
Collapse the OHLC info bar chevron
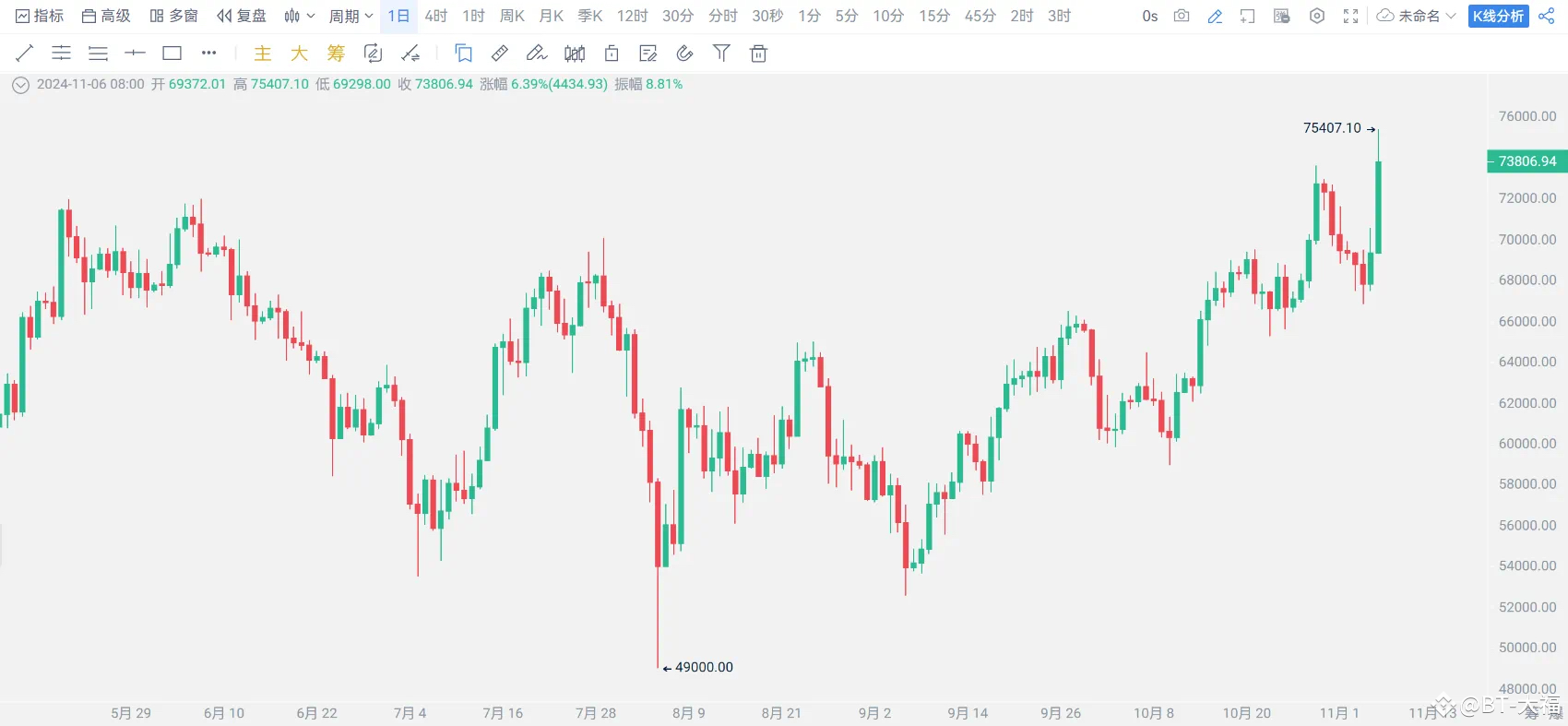click(x=20, y=85)
